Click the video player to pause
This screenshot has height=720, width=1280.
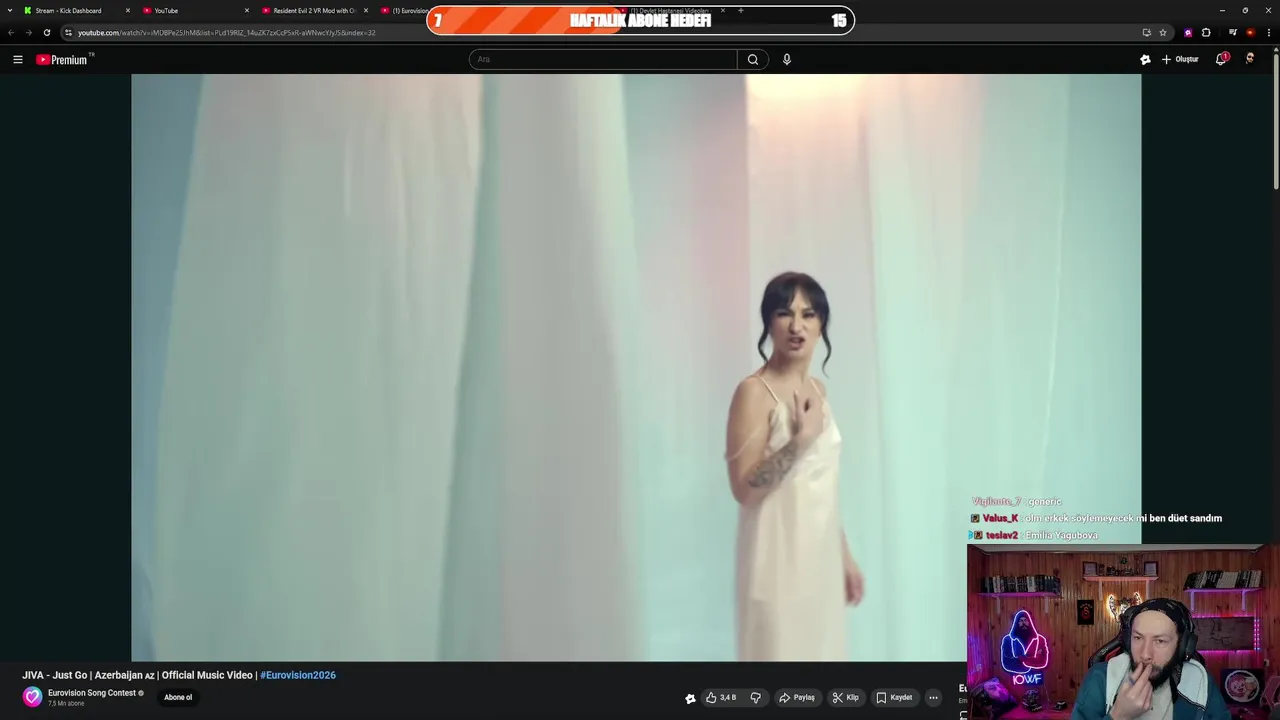(636, 367)
